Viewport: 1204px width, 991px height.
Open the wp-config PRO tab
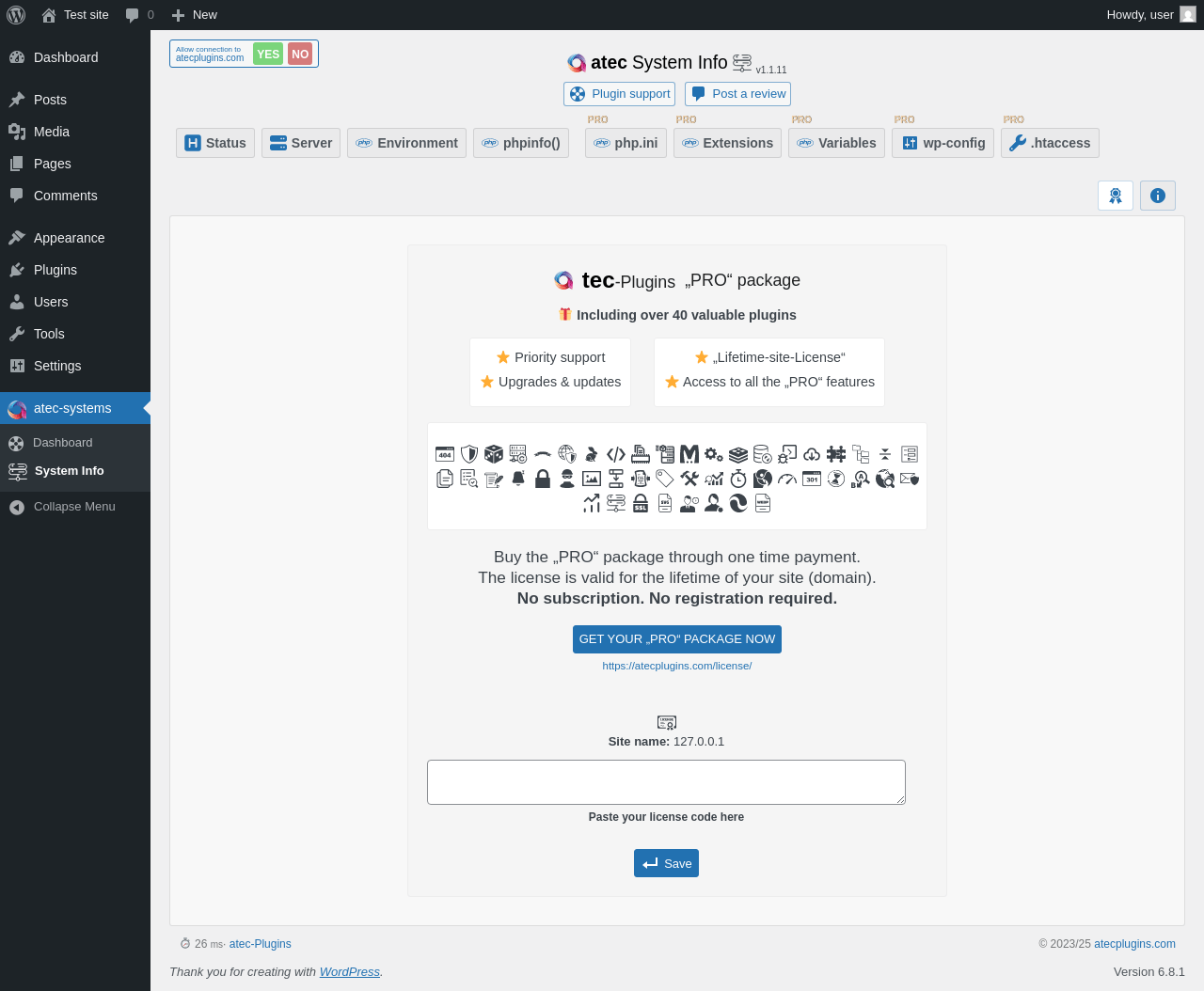(x=943, y=143)
